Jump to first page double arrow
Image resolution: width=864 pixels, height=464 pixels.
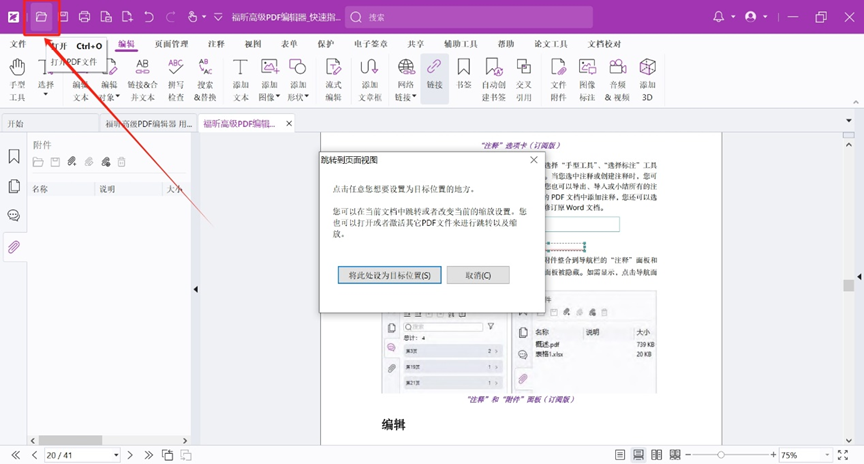pyautogui.click(x=15, y=455)
